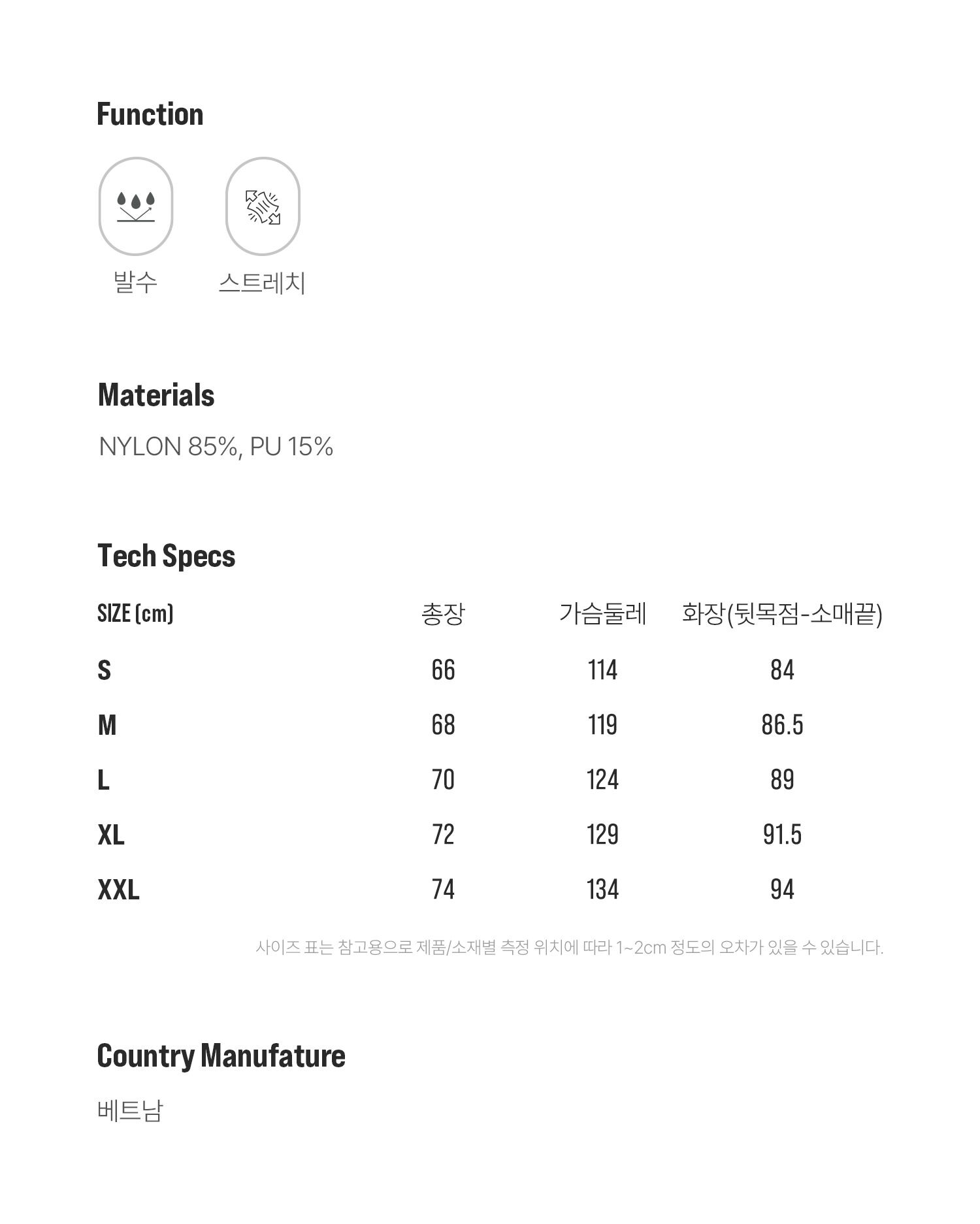980x1224 pixels.
Task: Click the 가슴둘레 column header
Action: 602,614
